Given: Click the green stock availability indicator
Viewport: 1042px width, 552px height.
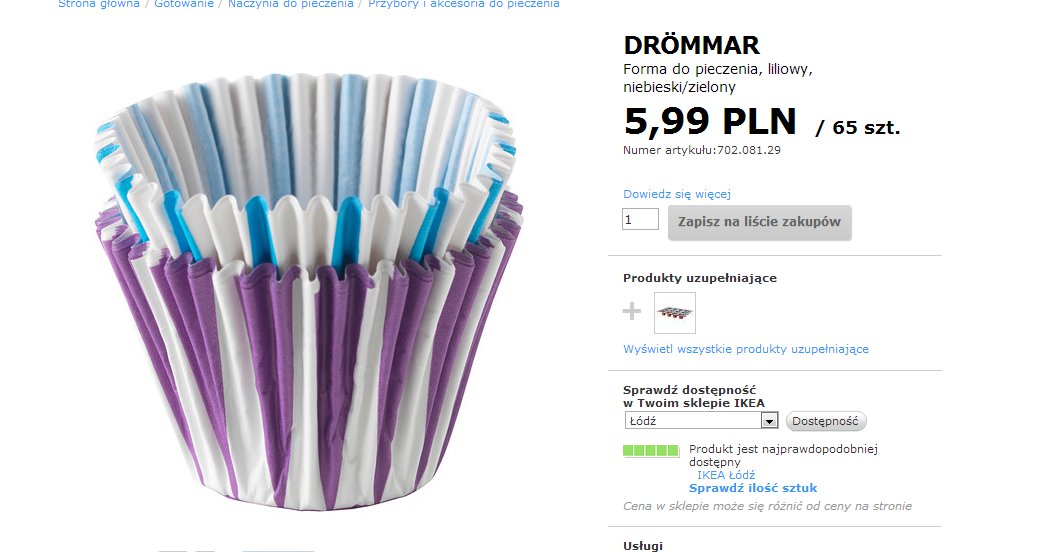Looking at the screenshot, I should pyautogui.click(x=650, y=451).
